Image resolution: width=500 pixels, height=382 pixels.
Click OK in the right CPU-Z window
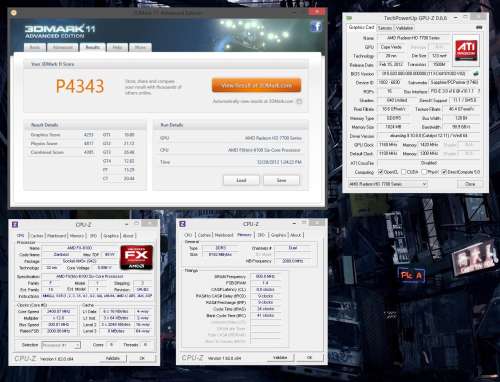click(309, 357)
